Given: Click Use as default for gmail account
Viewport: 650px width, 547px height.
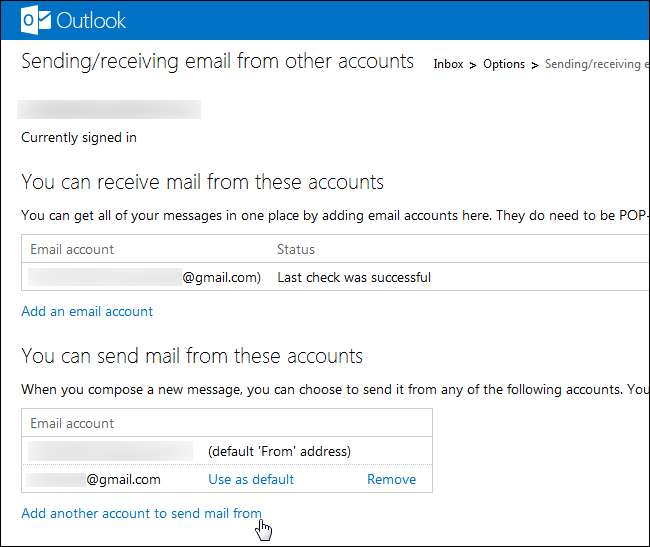Looking at the screenshot, I should tap(251, 479).
